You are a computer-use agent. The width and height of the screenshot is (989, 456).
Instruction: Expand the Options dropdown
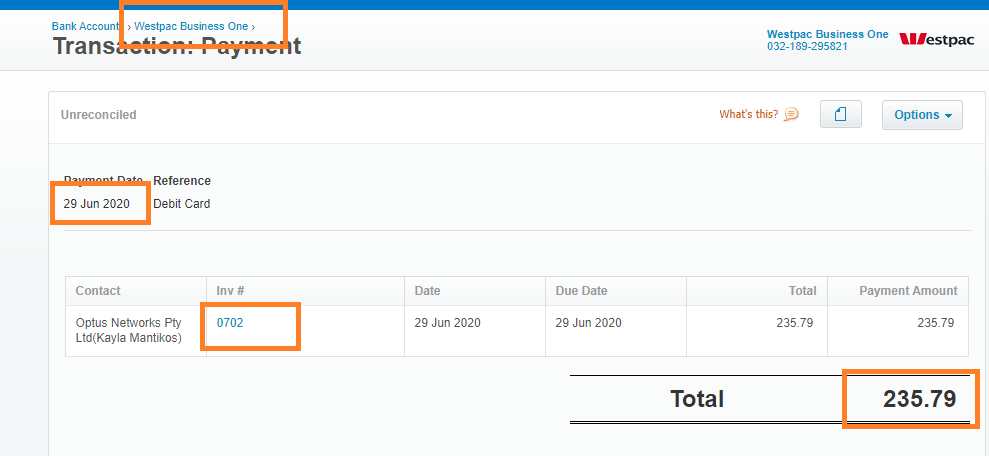tap(922, 115)
